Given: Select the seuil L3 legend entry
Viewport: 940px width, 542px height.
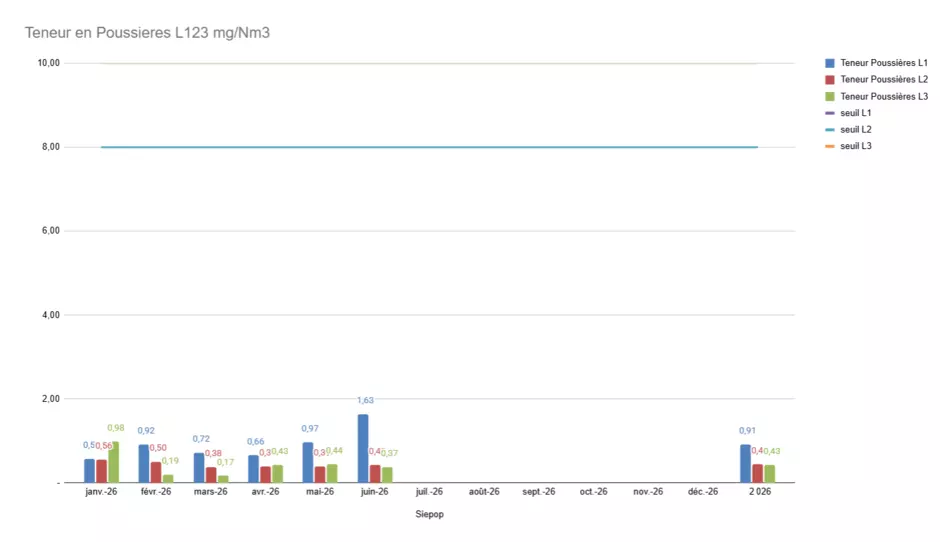Looking at the screenshot, I should [x=848, y=146].
